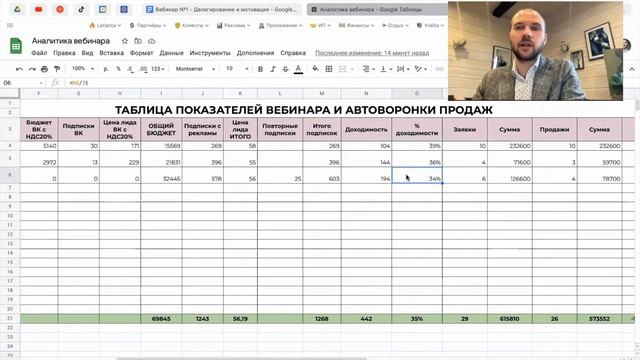Switch to the Вебинар №1 browser tab
Viewport: 640px width, 360px height.
coord(222,9)
